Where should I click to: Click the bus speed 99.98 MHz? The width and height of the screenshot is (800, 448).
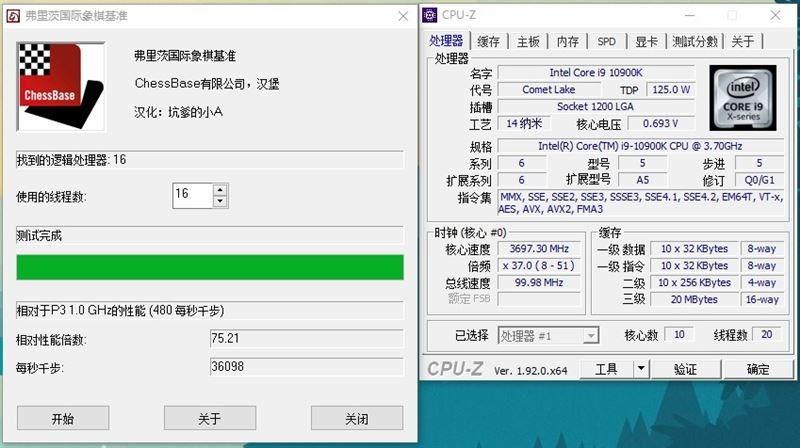pos(539,283)
